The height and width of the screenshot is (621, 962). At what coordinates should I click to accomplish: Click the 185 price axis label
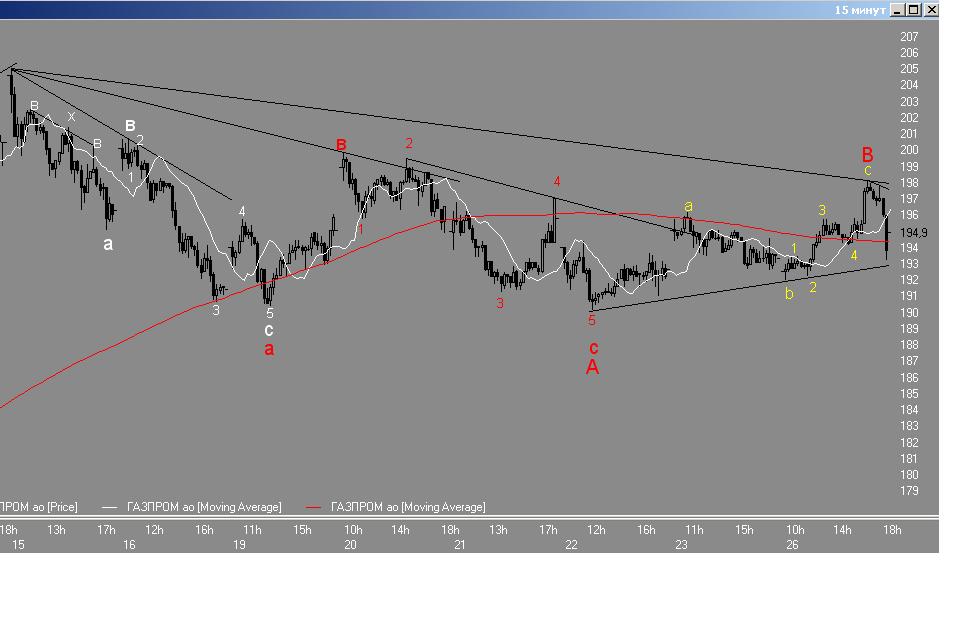909,393
